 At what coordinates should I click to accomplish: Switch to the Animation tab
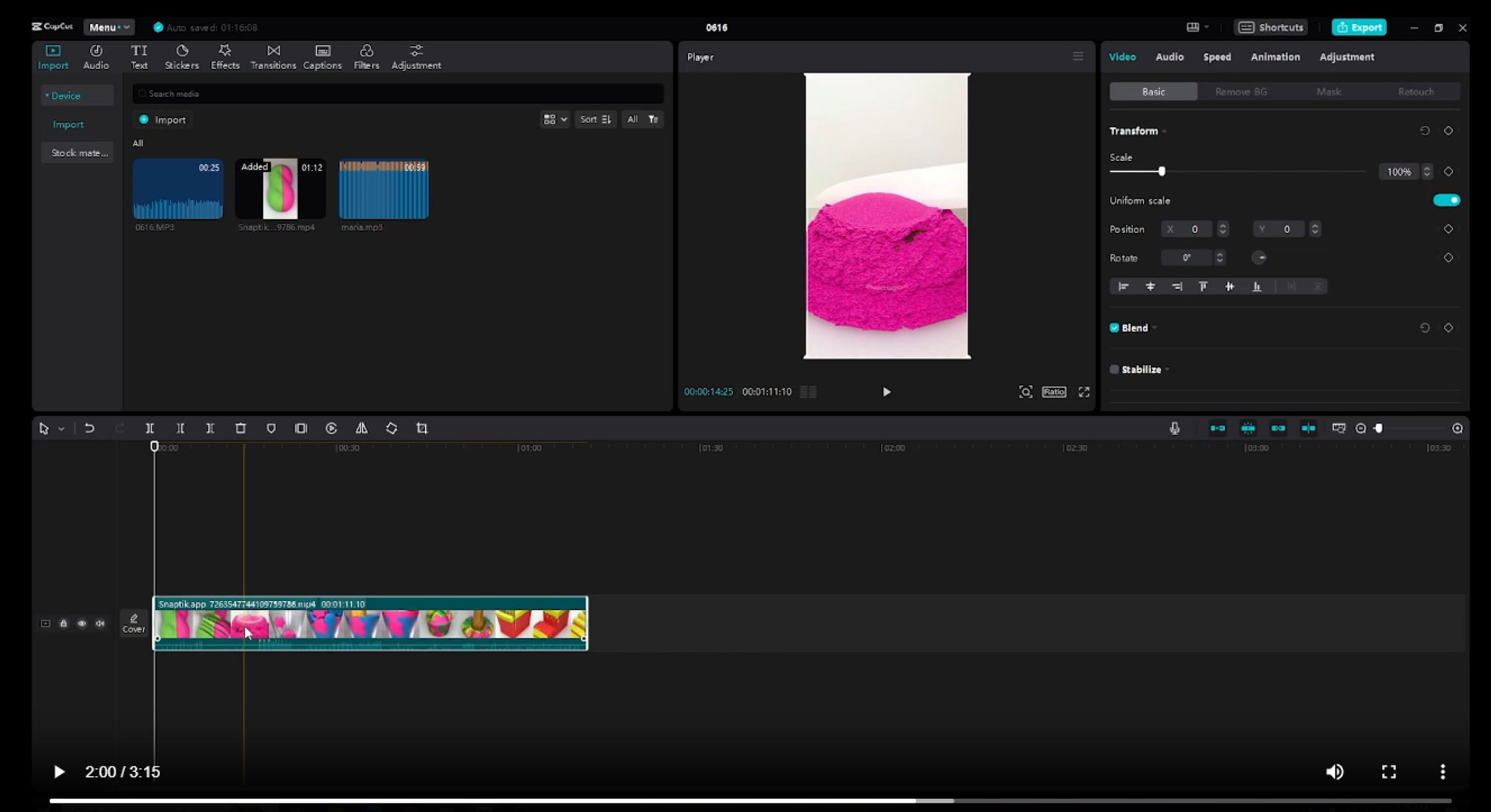tap(1275, 57)
